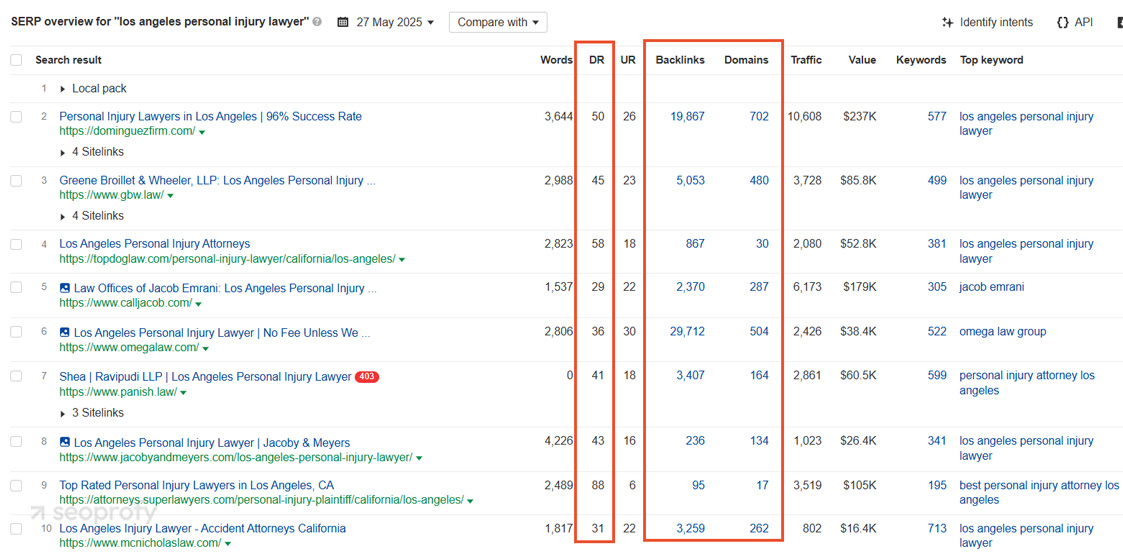Open the attorneys.superlawyers.com URL

click(x=261, y=500)
